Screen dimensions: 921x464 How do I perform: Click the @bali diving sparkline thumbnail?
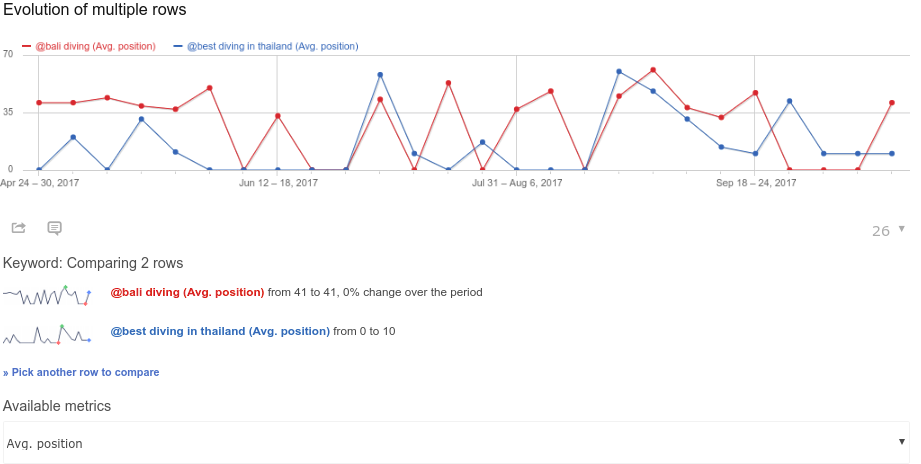tap(47, 295)
